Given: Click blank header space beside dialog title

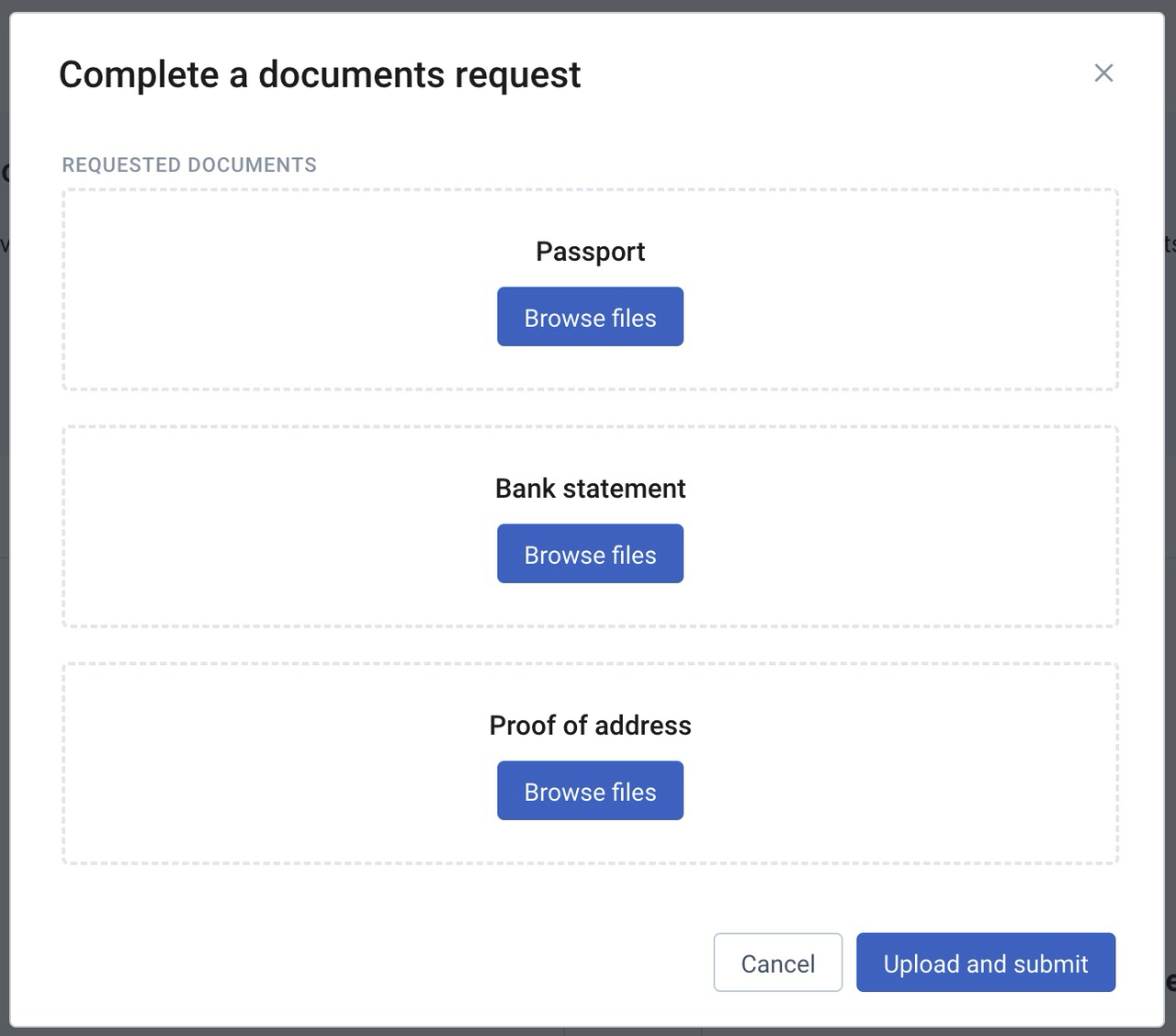Looking at the screenshot, I should [827, 75].
